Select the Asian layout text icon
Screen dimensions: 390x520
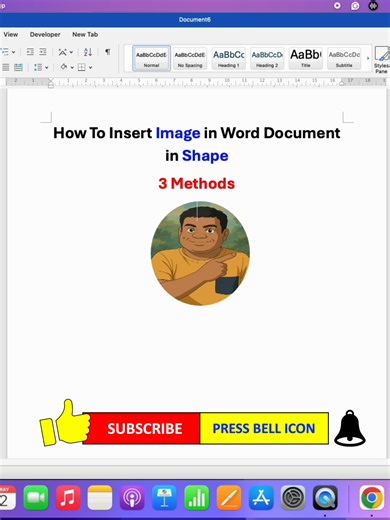tap(62, 52)
